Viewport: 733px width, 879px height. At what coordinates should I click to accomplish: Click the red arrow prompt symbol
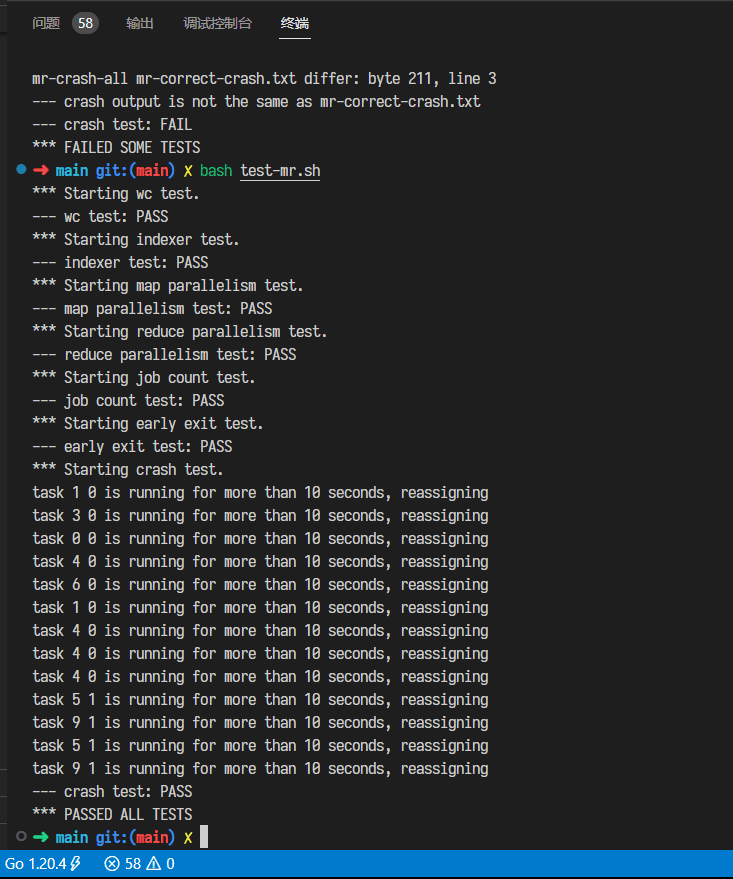click(40, 170)
